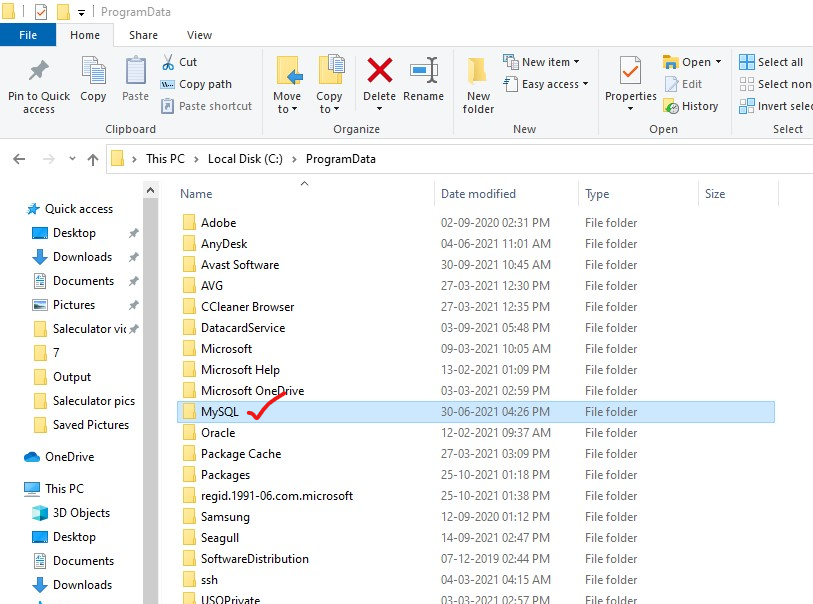Click the red Delete X icon
Screen dimensions: 813x604
[380, 71]
